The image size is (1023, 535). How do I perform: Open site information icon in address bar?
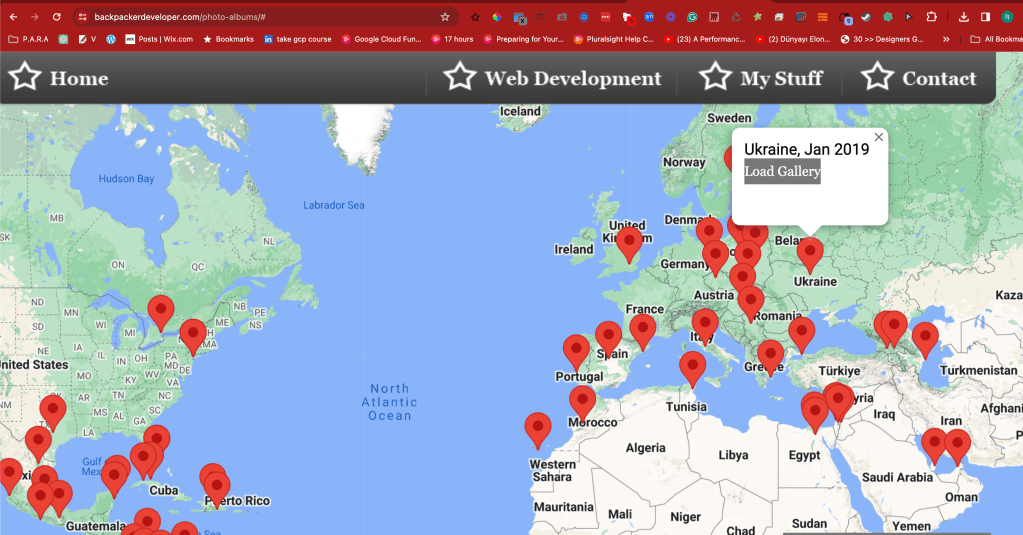point(82,17)
